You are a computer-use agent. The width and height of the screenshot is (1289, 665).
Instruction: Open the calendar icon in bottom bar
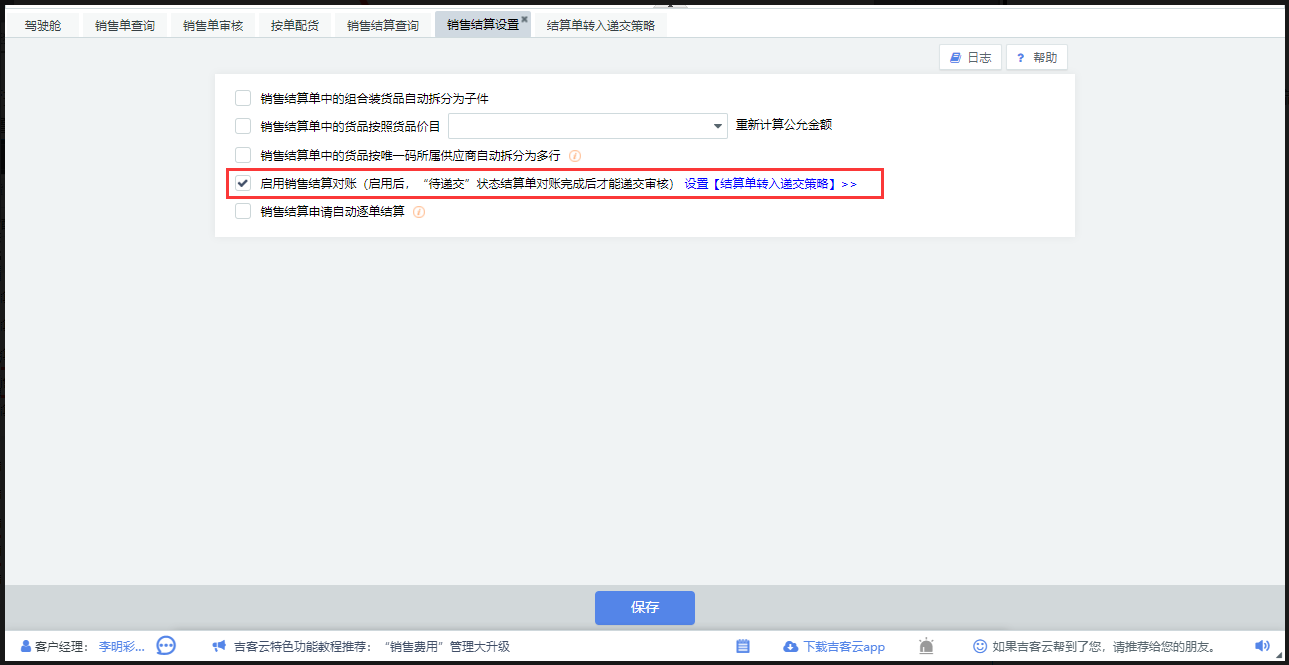click(x=743, y=646)
